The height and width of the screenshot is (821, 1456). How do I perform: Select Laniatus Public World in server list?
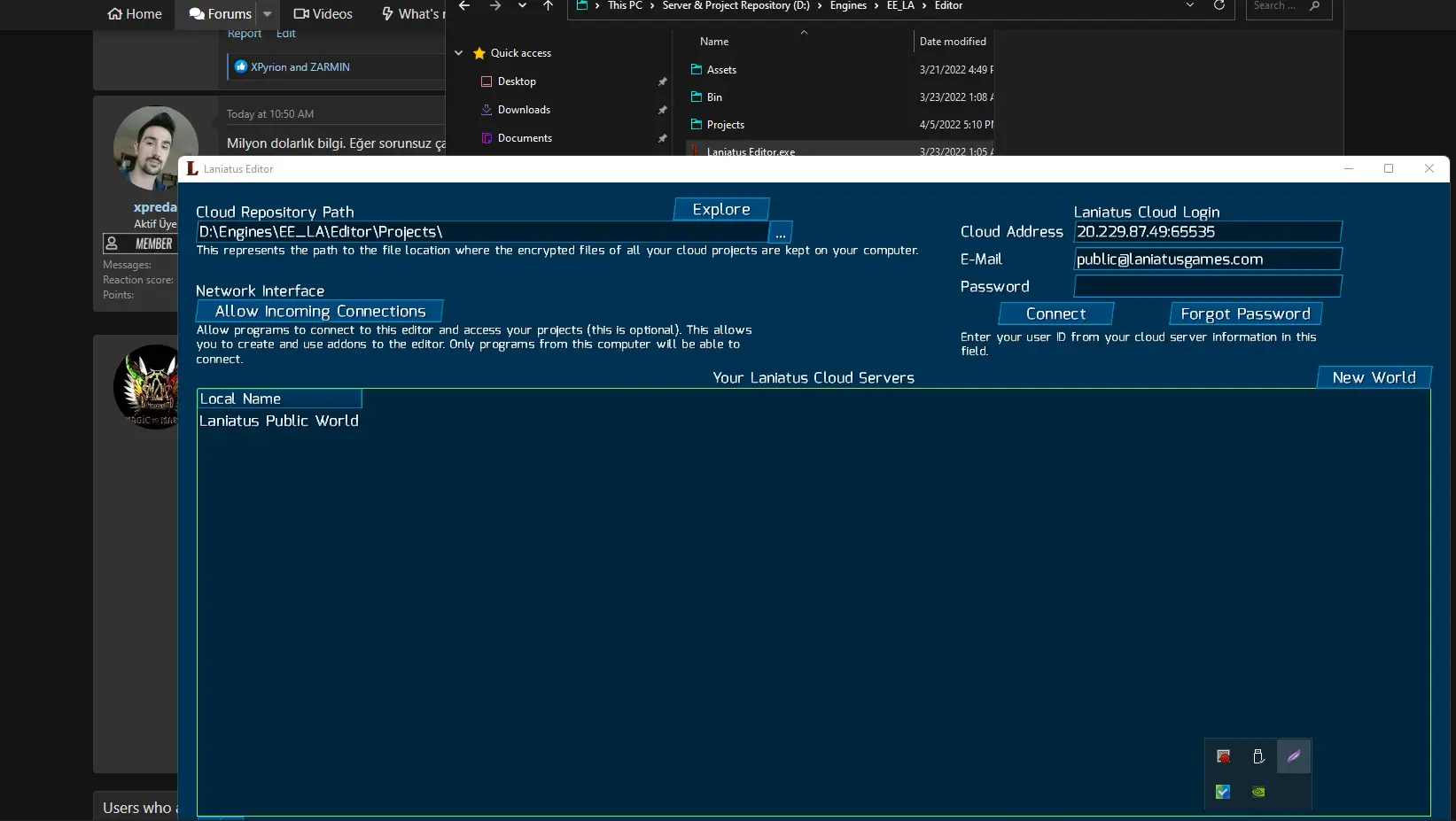click(279, 422)
